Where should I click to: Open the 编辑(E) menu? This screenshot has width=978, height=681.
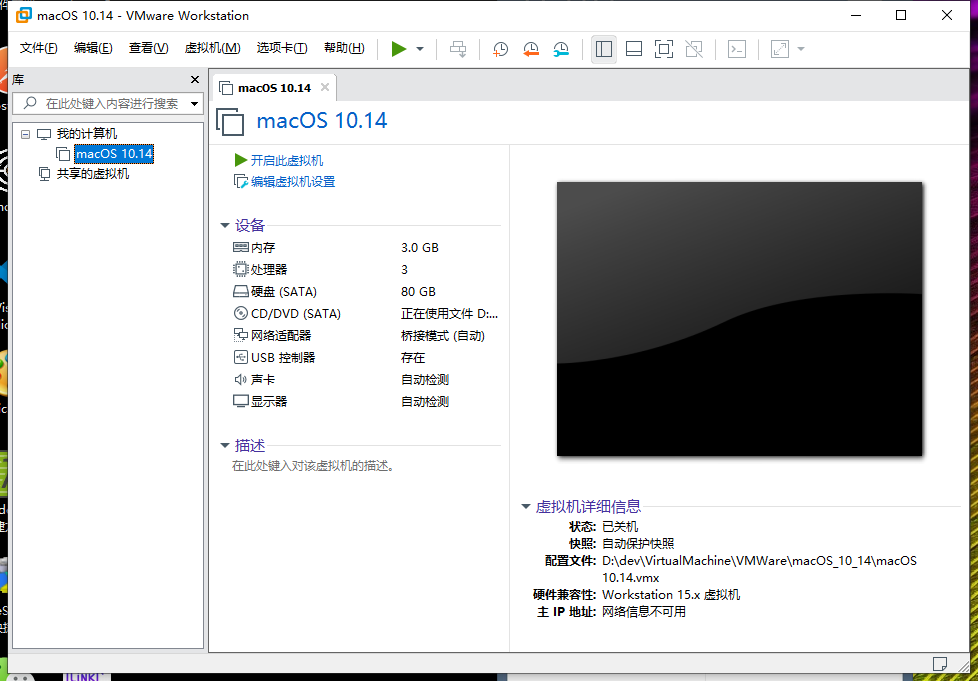[x=93, y=48]
